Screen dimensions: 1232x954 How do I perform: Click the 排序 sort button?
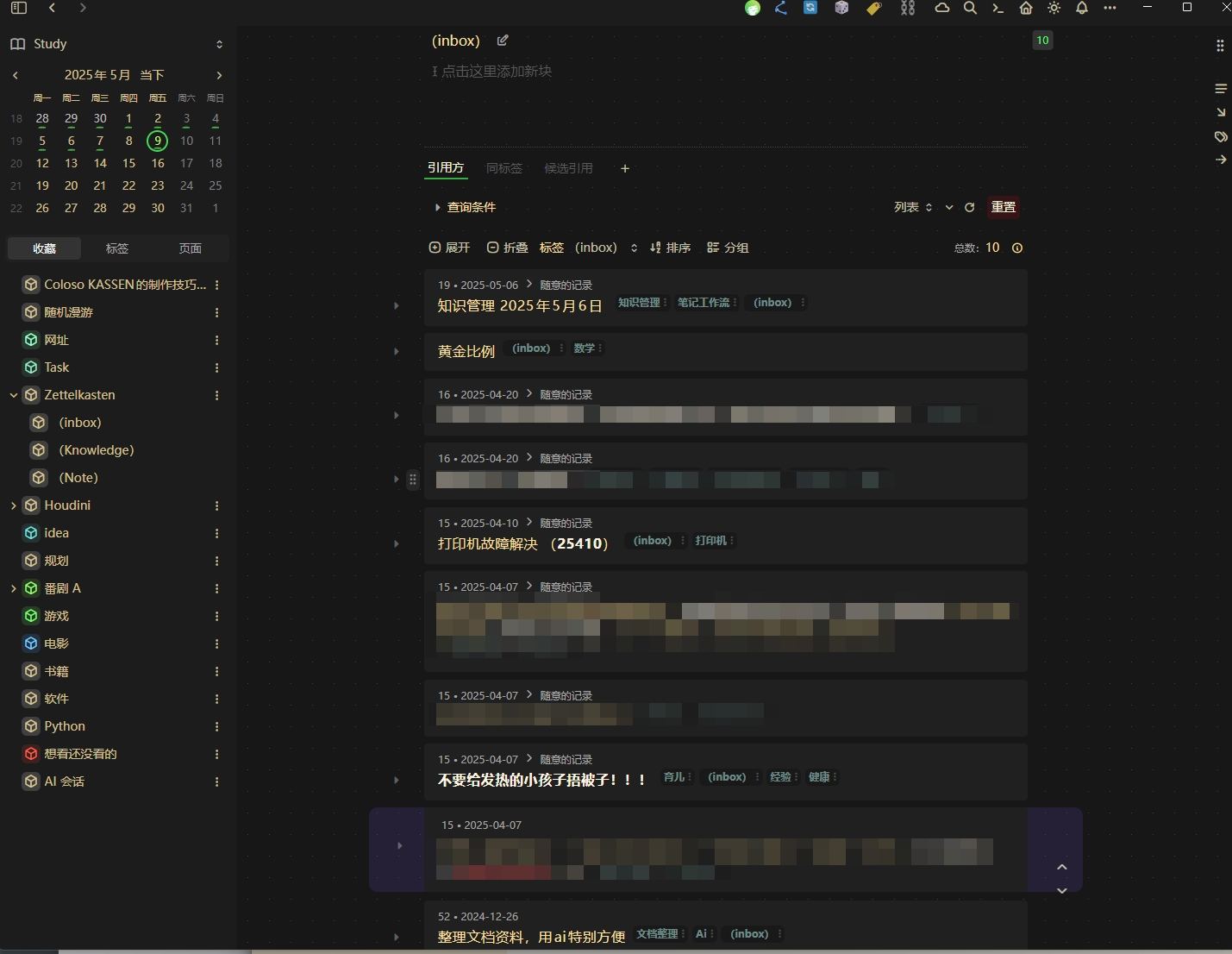point(670,248)
